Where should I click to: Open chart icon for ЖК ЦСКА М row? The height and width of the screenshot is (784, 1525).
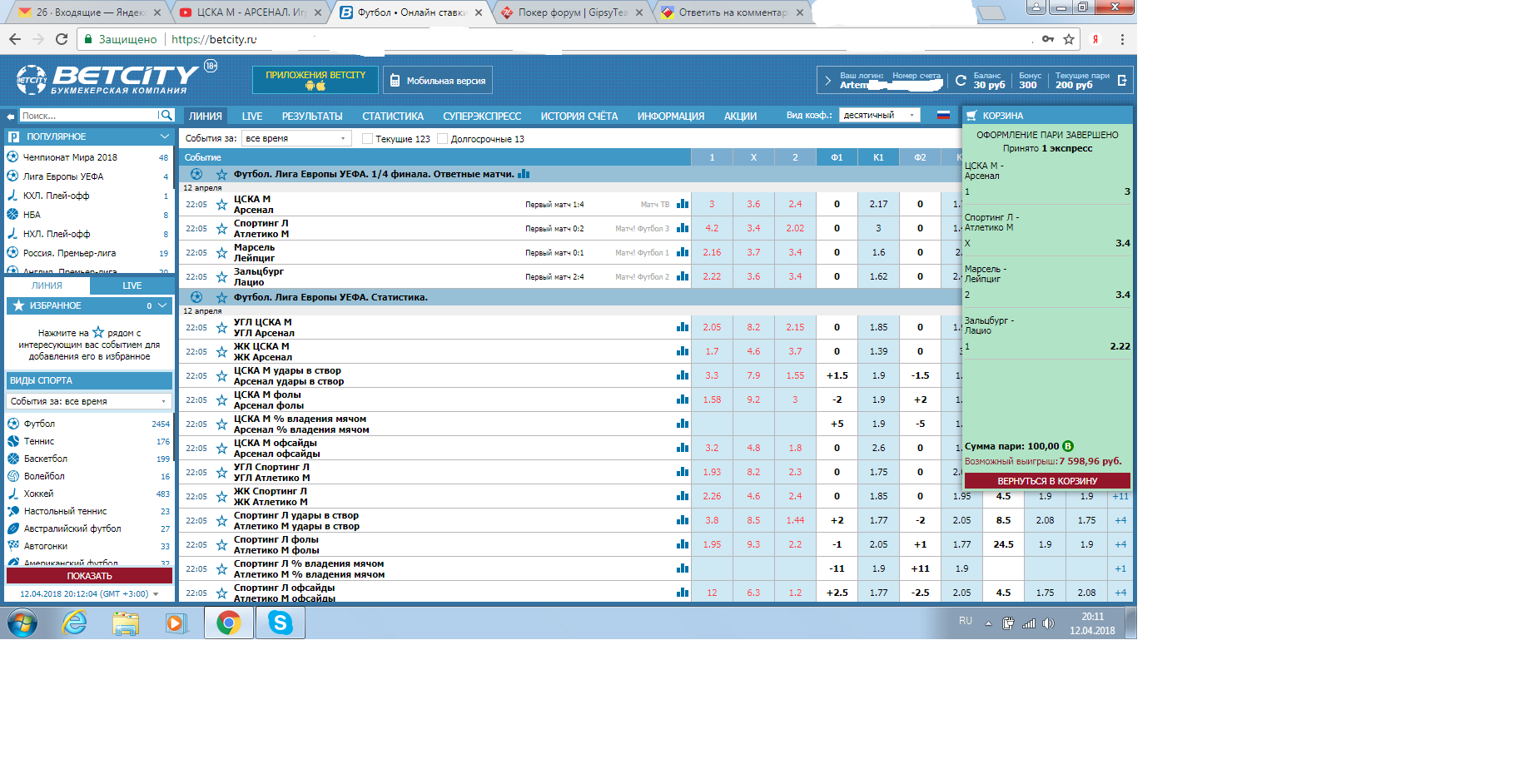(x=683, y=351)
